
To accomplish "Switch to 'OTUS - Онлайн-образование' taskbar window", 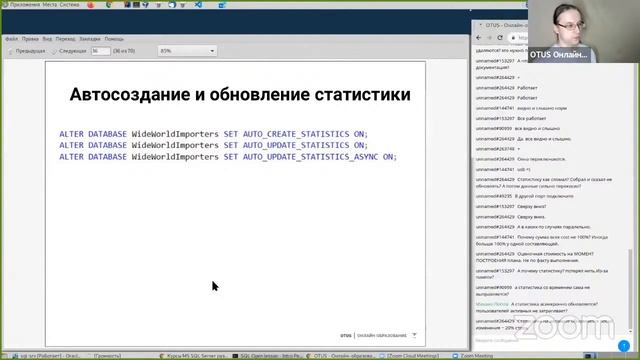I will pos(341,356).
